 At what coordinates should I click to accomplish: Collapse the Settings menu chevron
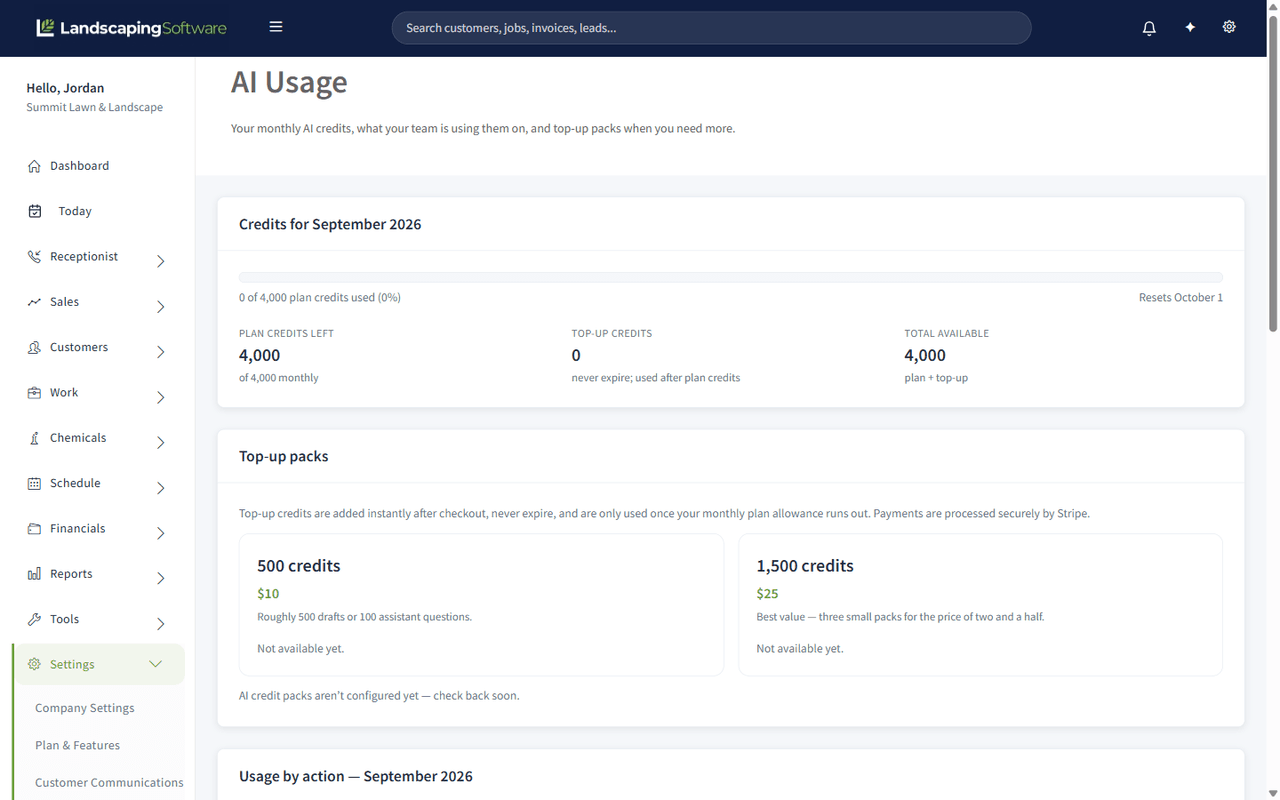point(155,664)
